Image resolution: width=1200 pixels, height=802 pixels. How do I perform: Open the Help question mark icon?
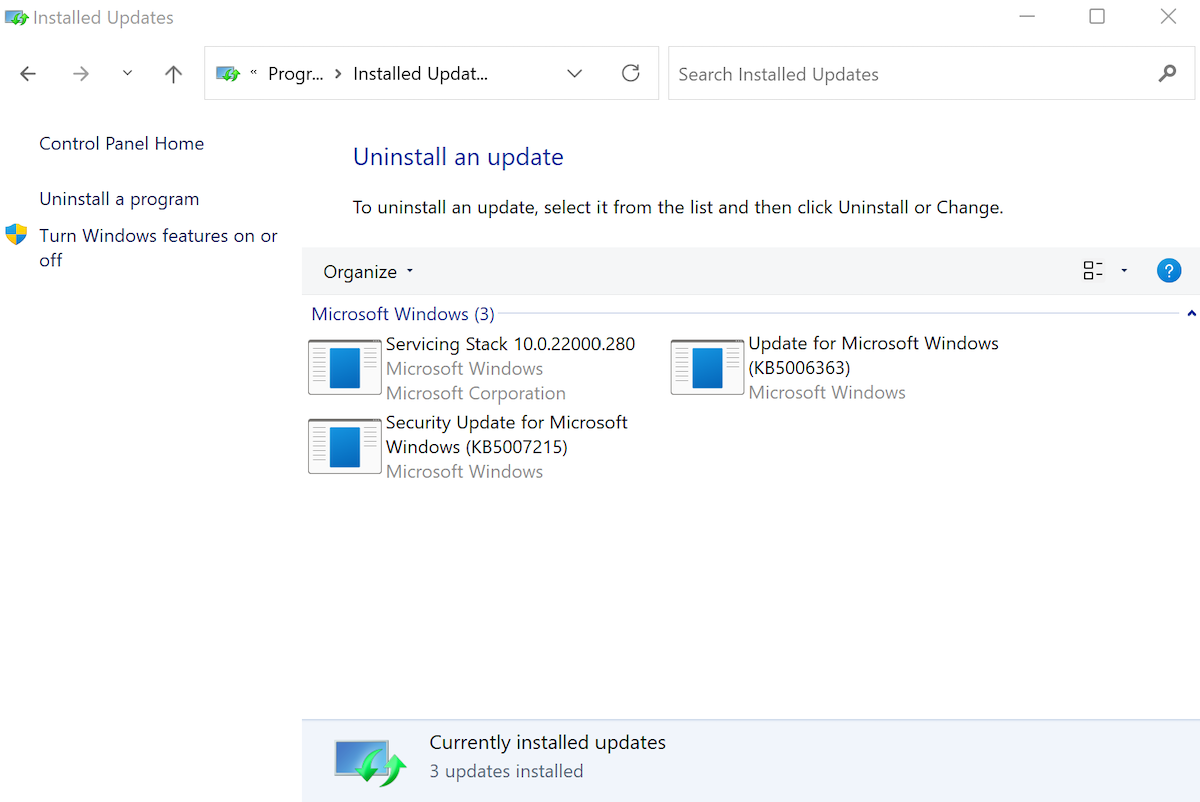(1169, 270)
